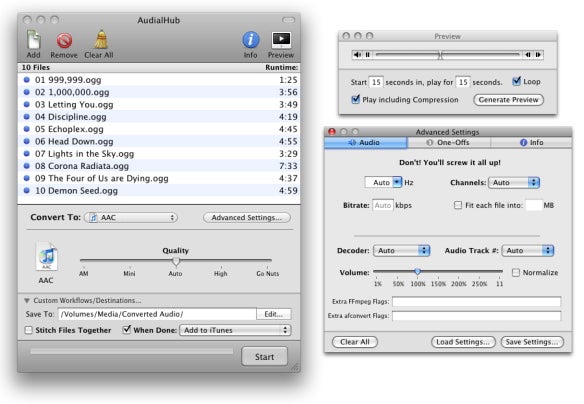Click the Edit... save path button
Image resolution: width=584 pixels, height=404 pixels.
point(274,314)
